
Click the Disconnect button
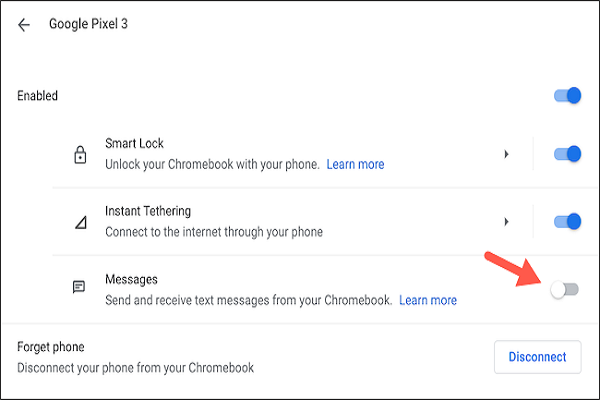pyautogui.click(x=538, y=357)
